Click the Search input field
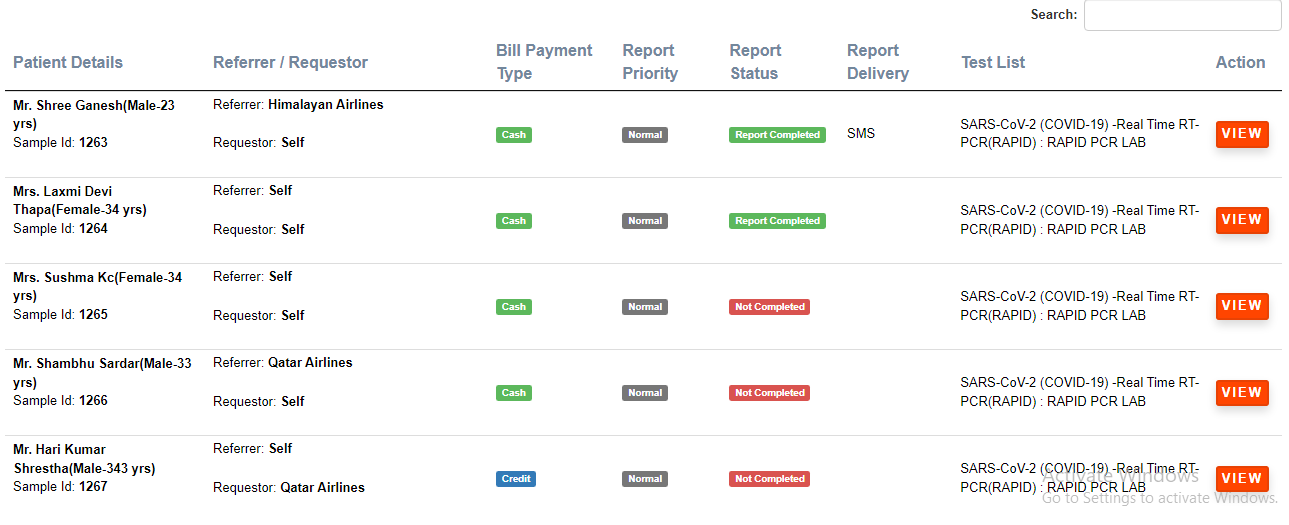Image resolution: width=1289 pixels, height=525 pixels. (1182, 15)
